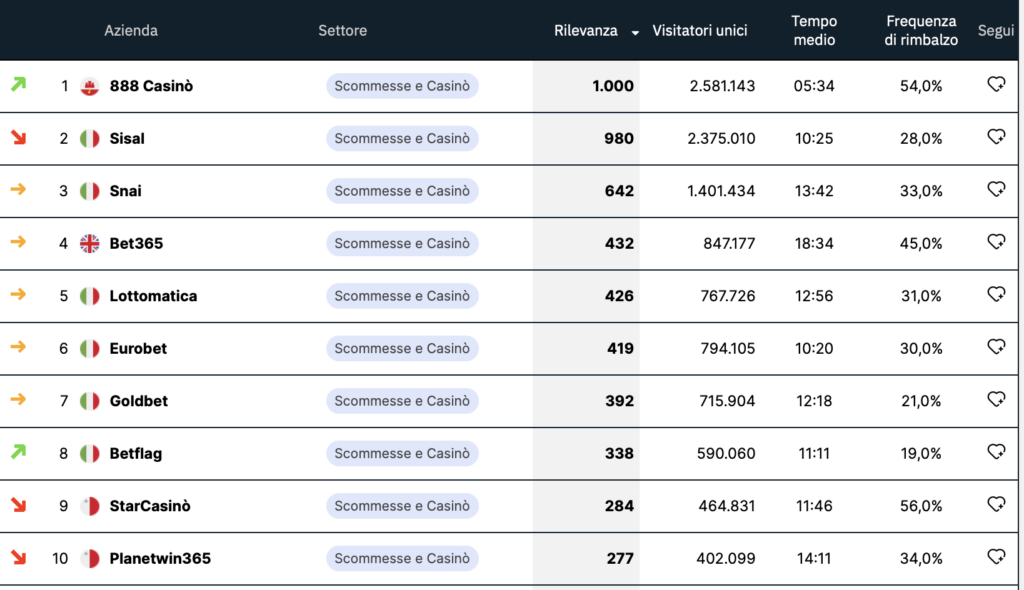Follow 888 Casinò with heart icon
Image resolution: width=1024 pixels, height=590 pixels.
[996, 84]
